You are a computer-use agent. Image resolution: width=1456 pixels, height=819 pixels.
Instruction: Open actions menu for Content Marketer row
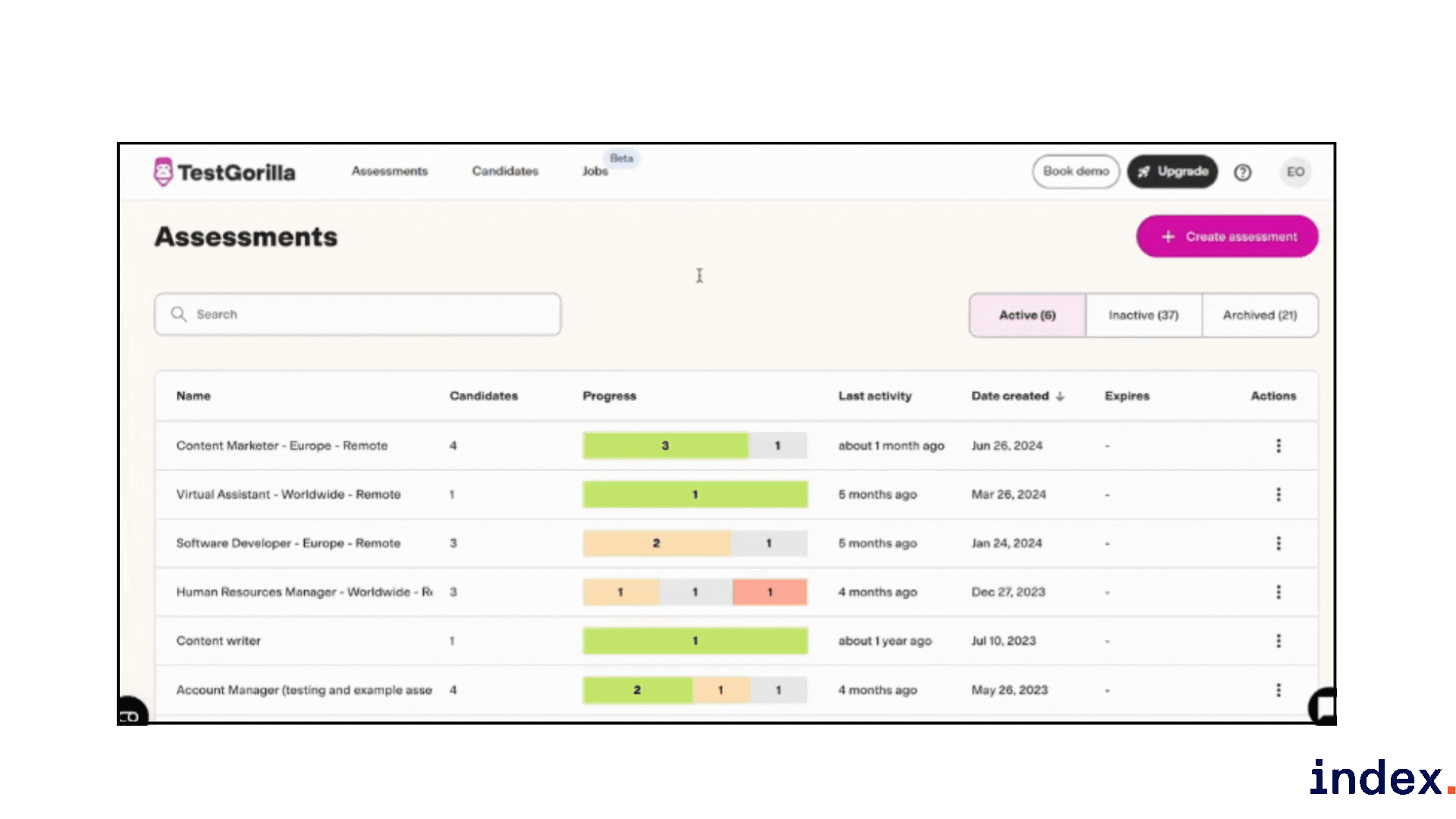click(1279, 446)
